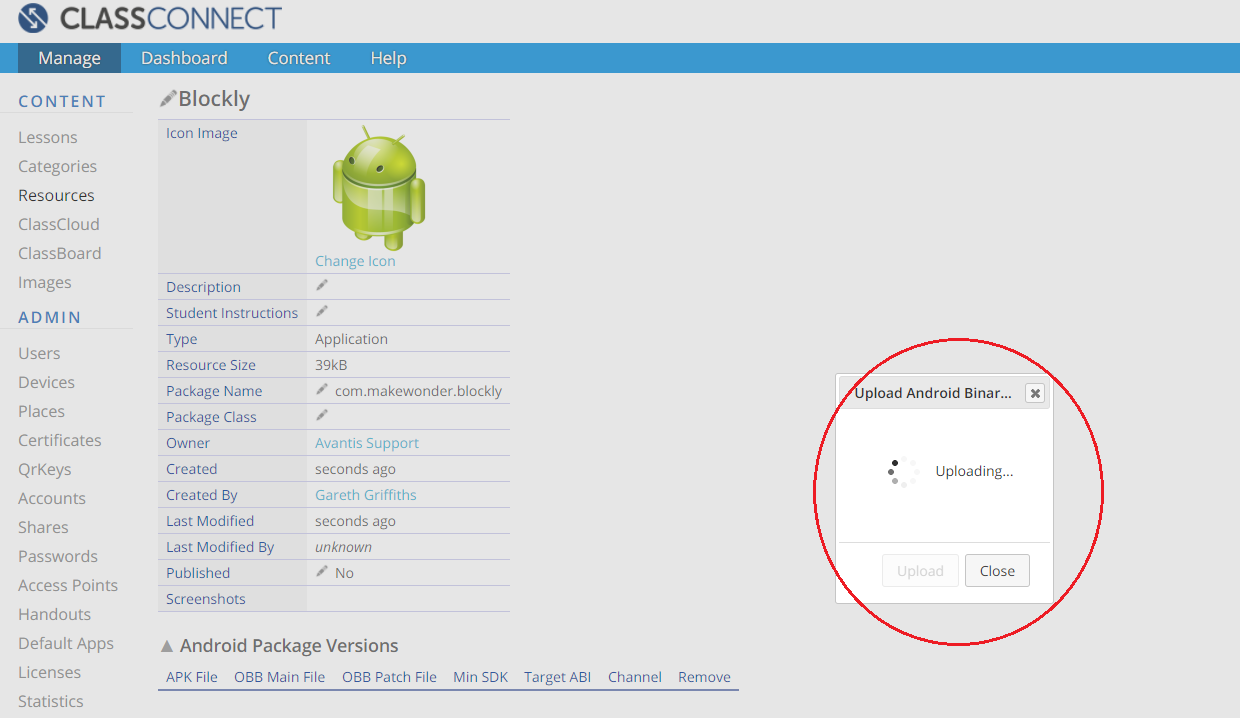The image size is (1240, 718).
Task: Close the Upload Android Binary dialog with X
Action: [x=1035, y=393]
